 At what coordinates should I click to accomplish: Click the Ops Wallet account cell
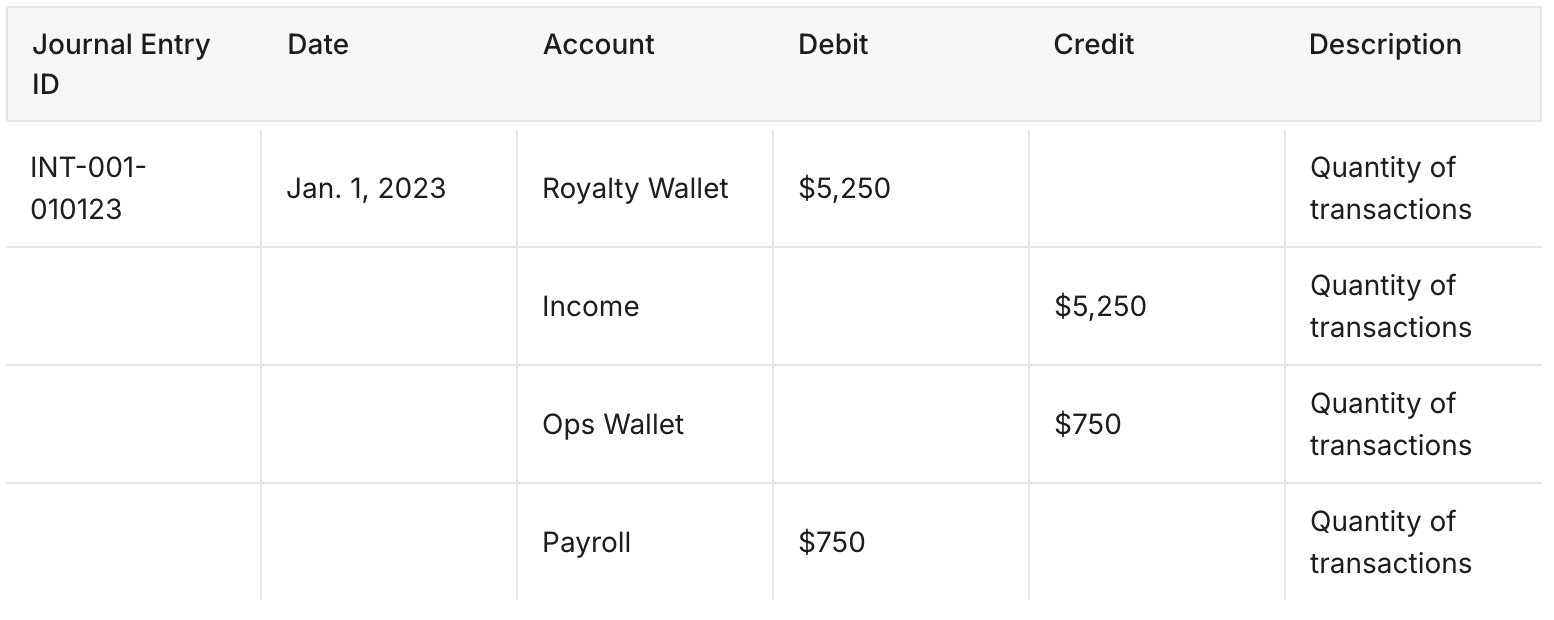pyautogui.click(x=613, y=424)
